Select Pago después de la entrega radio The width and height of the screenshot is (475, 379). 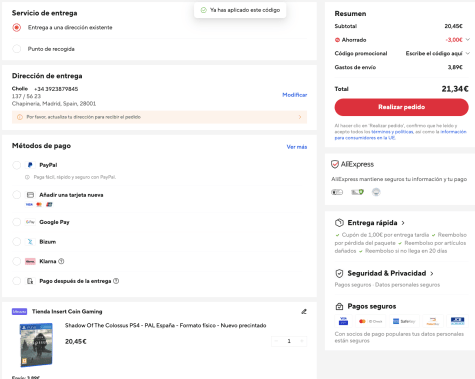16,281
